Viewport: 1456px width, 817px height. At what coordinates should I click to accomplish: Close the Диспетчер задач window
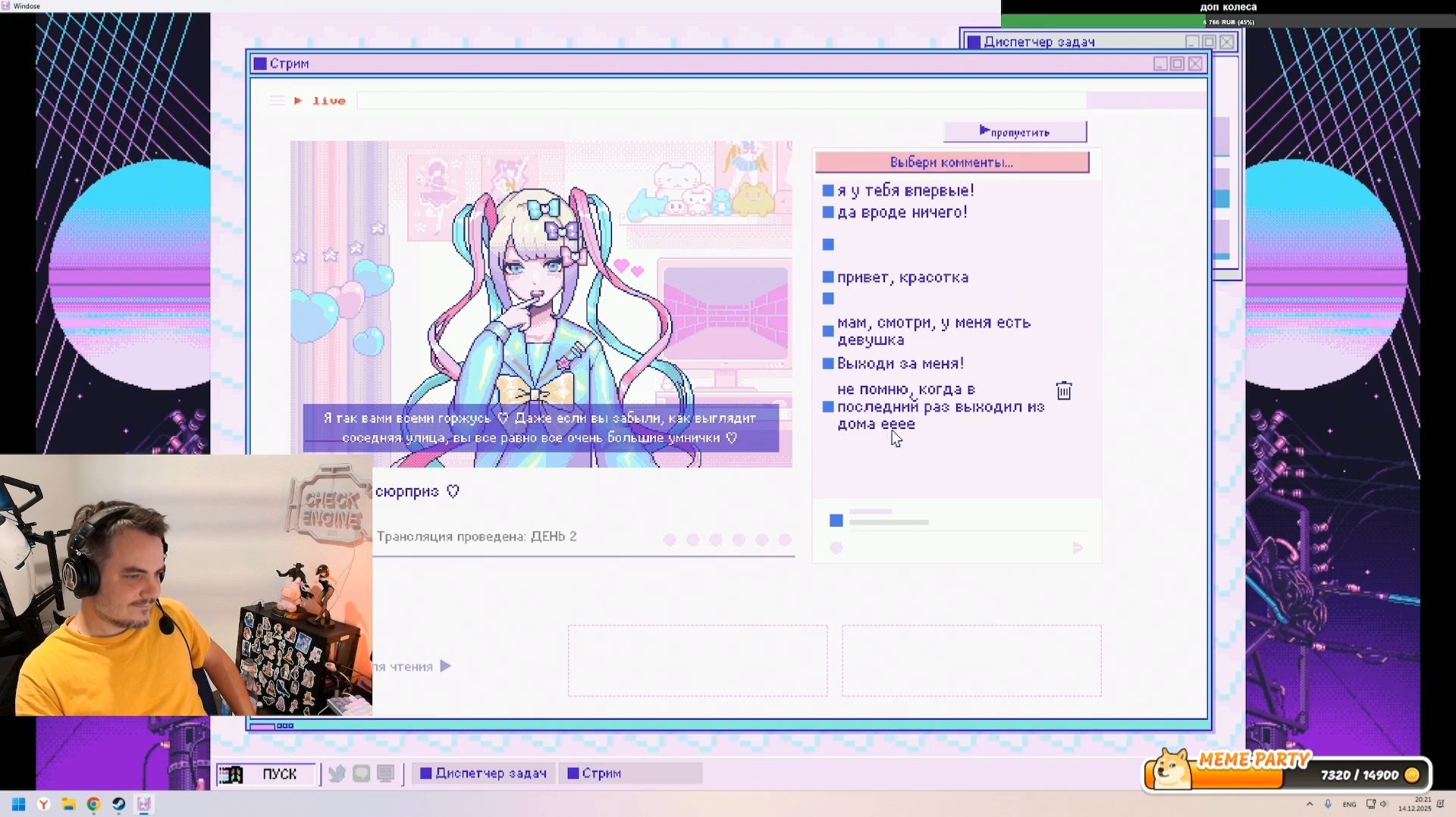click(x=1226, y=42)
